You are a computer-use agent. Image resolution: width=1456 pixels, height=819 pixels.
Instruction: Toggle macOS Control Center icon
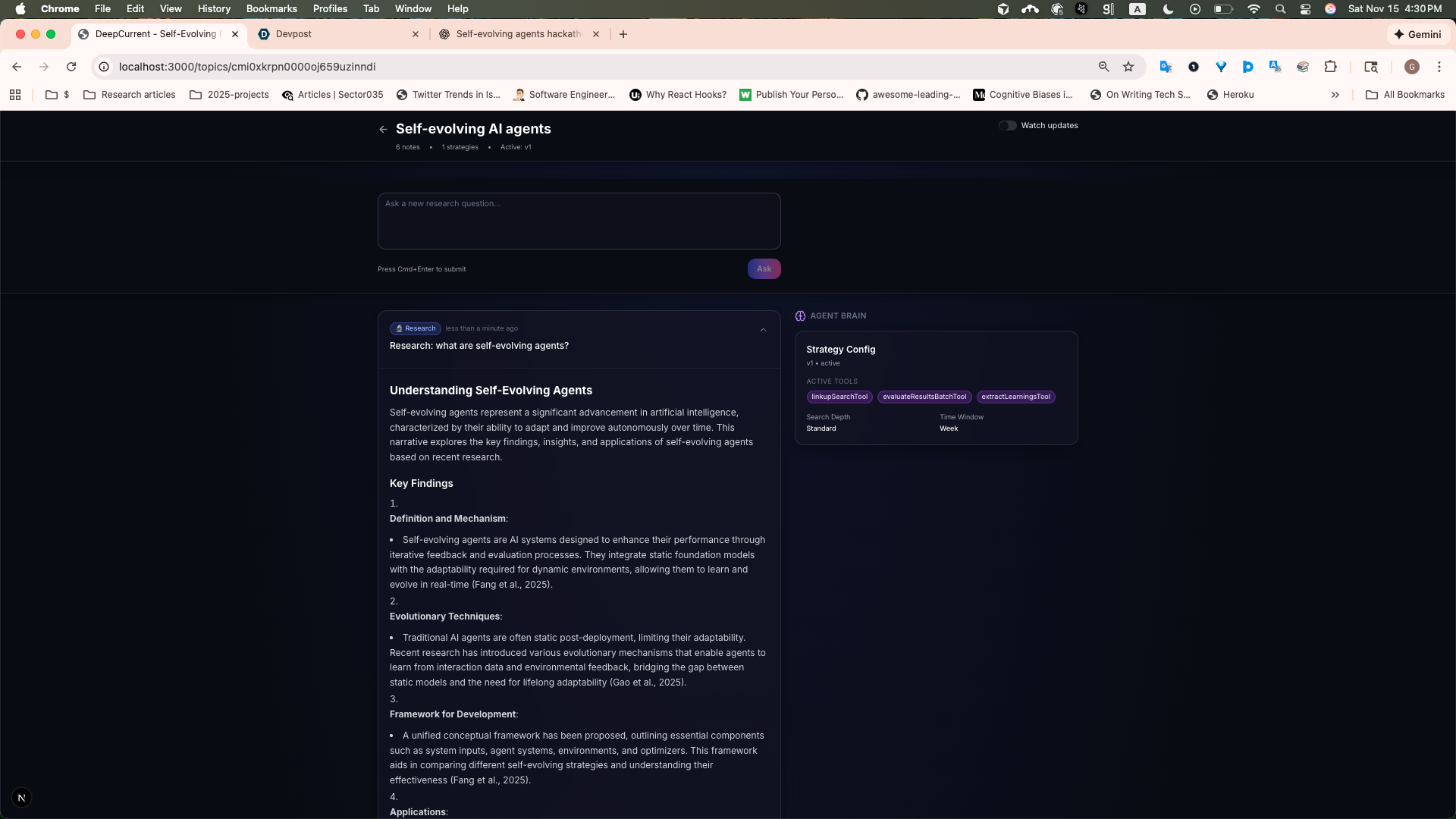(x=1305, y=9)
